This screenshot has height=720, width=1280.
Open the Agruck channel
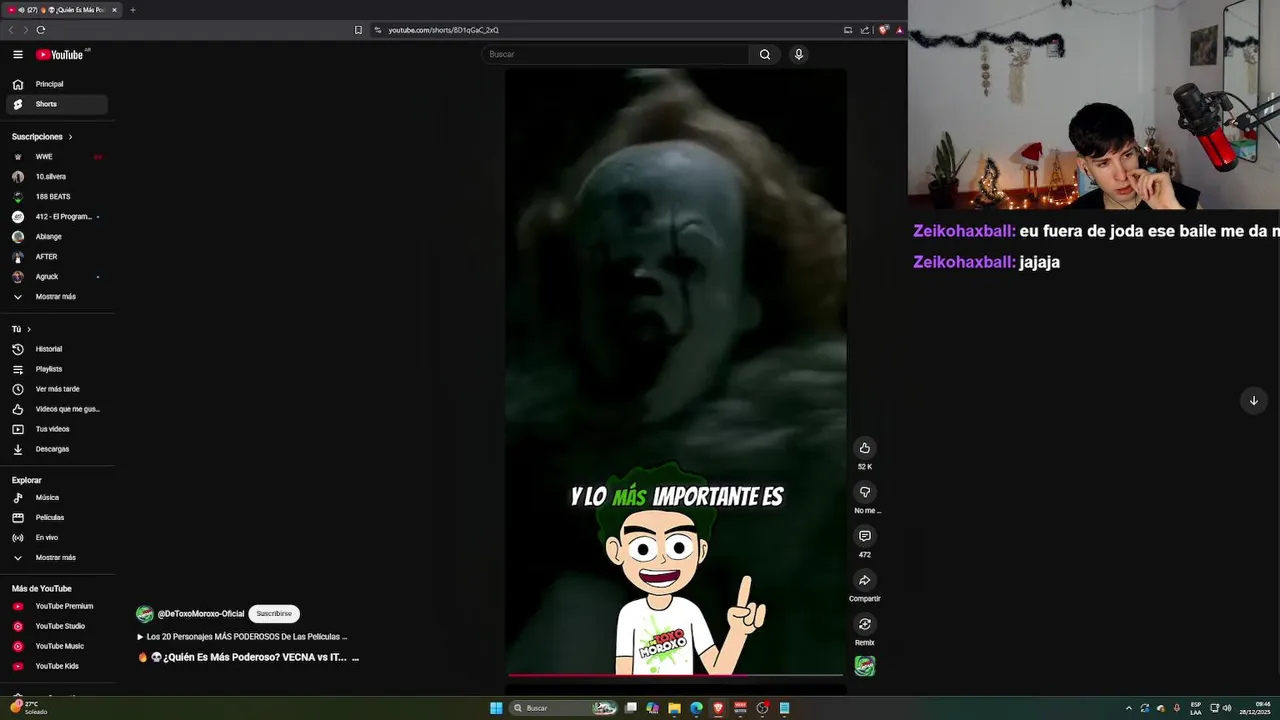pyautogui.click(x=57, y=277)
